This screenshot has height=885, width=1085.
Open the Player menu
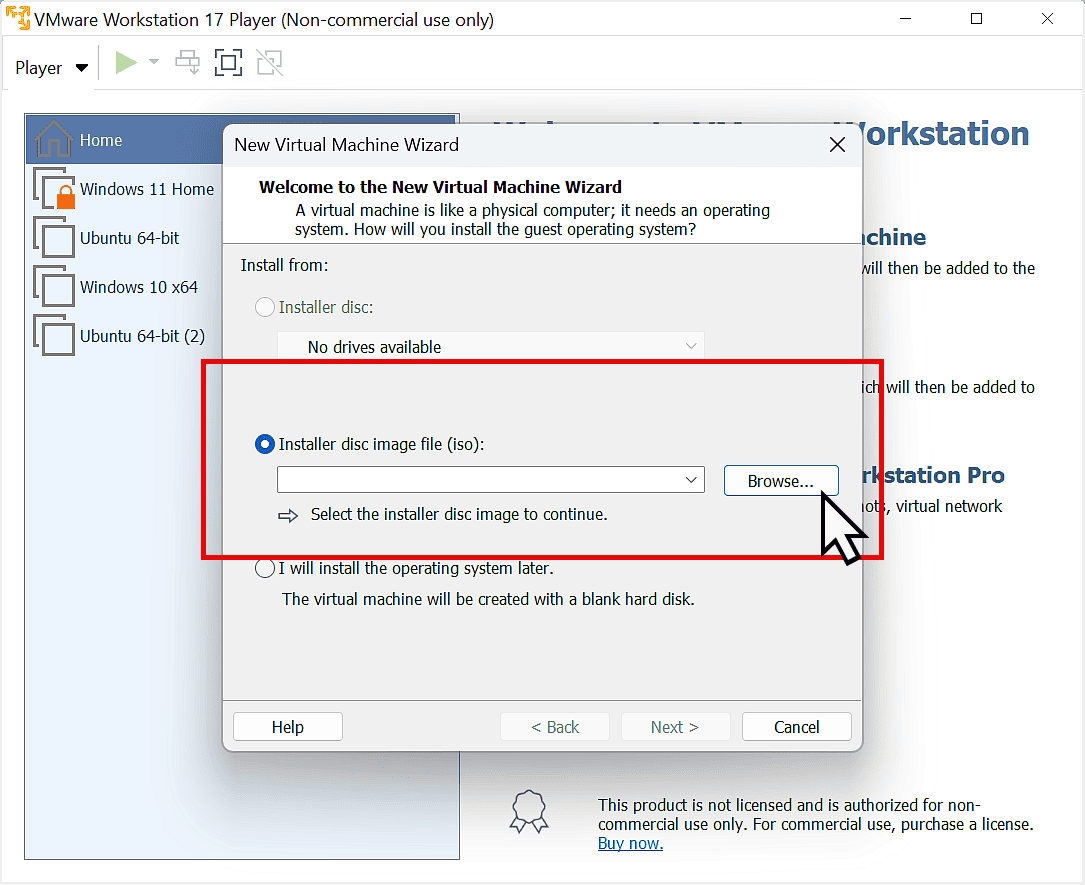click(x=51, y=68)
